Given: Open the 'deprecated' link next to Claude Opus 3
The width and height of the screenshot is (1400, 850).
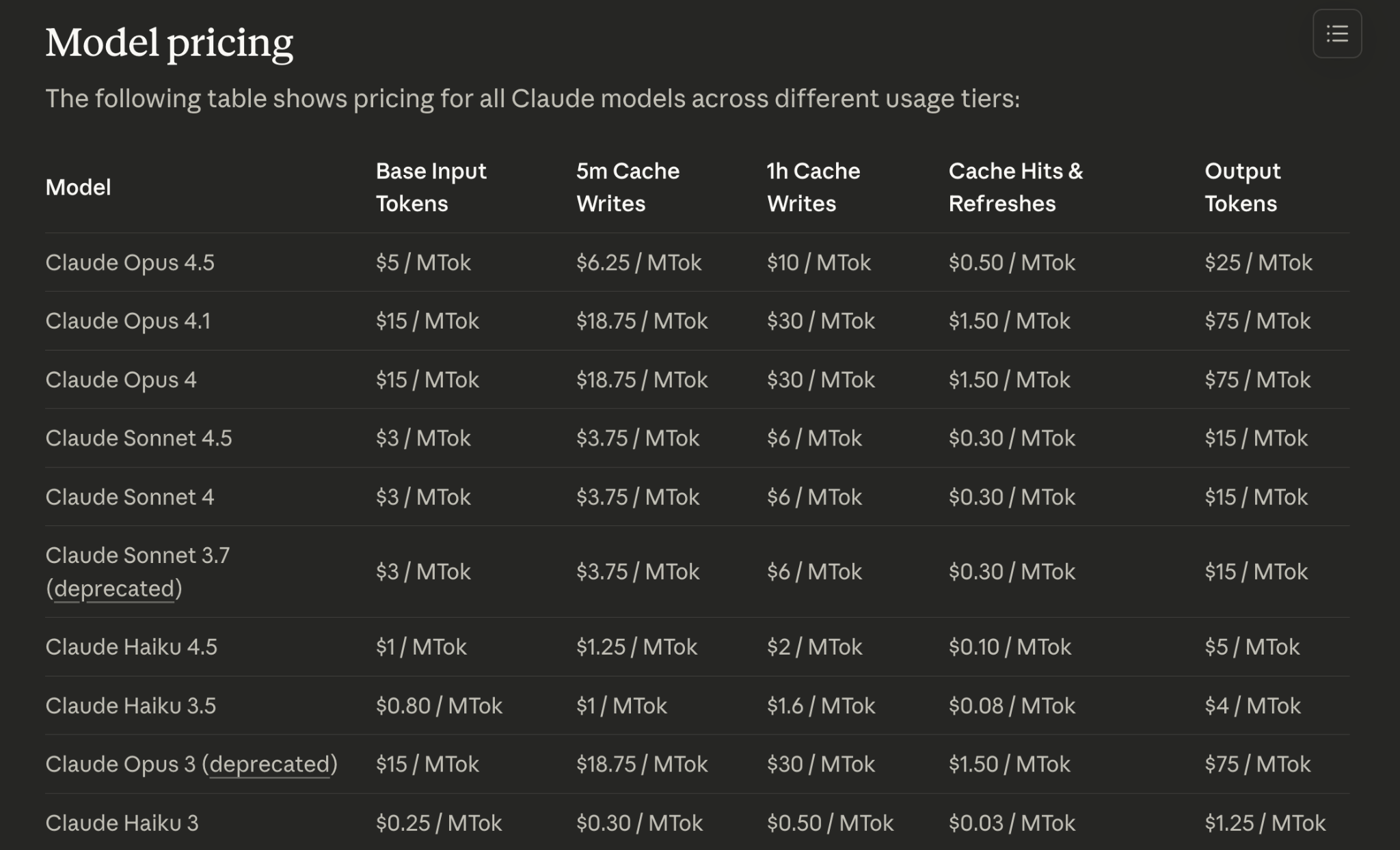Looking at the screenshot, I should click(269, 764).
